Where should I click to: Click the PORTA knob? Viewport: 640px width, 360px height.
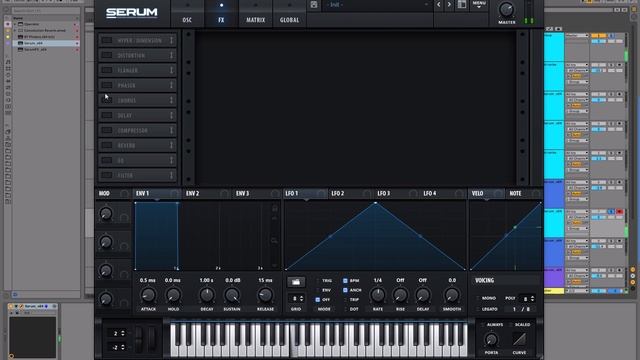point(491,339)
